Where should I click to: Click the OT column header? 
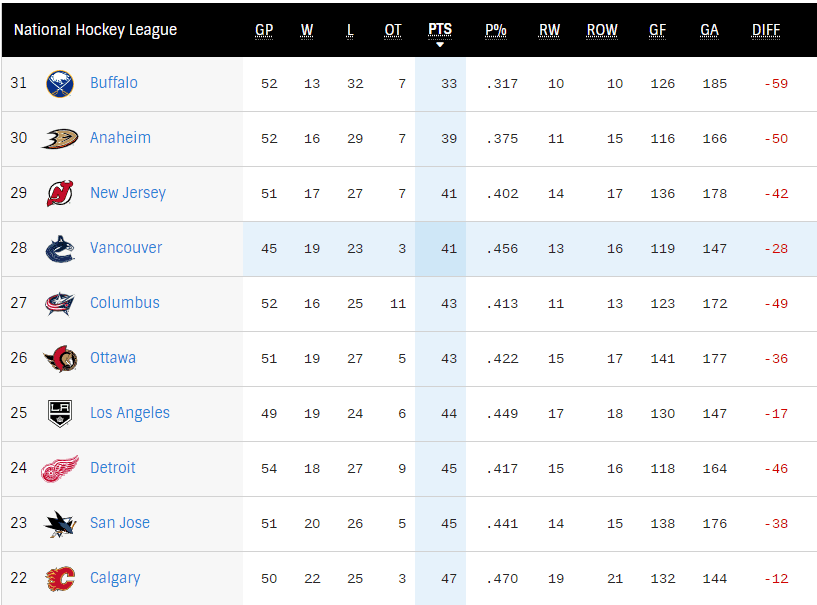(x=393, y=30)
